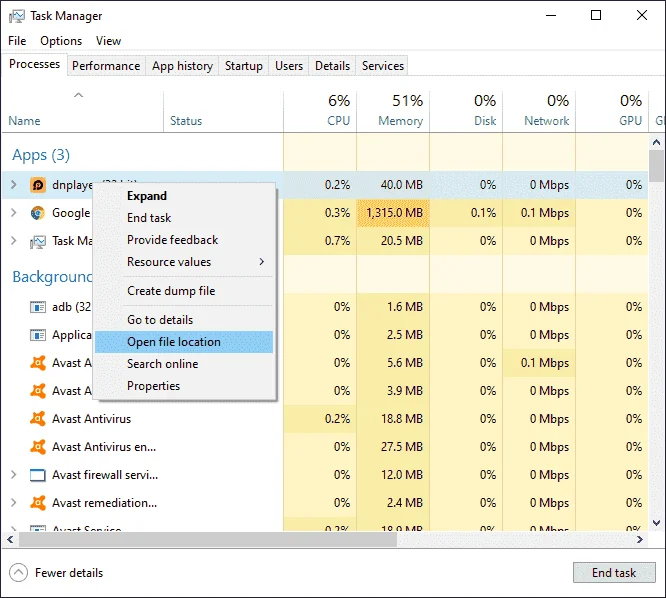Click the 40.0 MB memory cell
The height and width of the screenshot is (598, 666).
393,185
